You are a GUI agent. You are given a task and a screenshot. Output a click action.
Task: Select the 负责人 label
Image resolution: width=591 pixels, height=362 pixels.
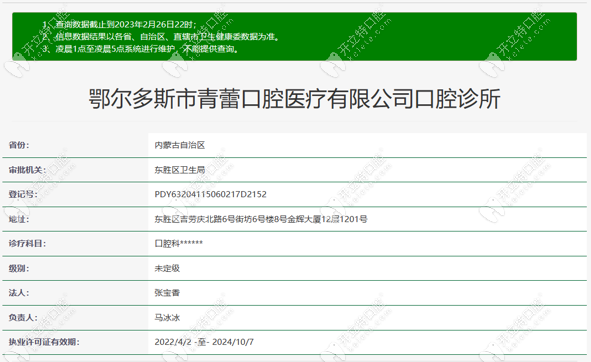click(x=23, y=318)
